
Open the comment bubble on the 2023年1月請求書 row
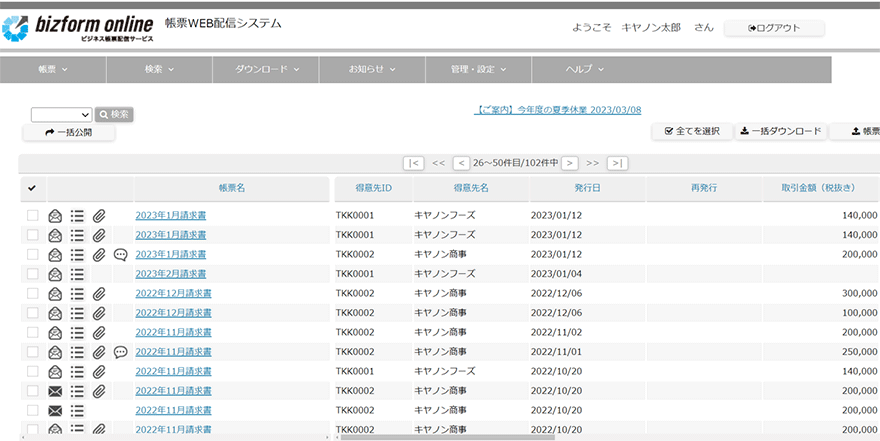(x=121, y=254)
